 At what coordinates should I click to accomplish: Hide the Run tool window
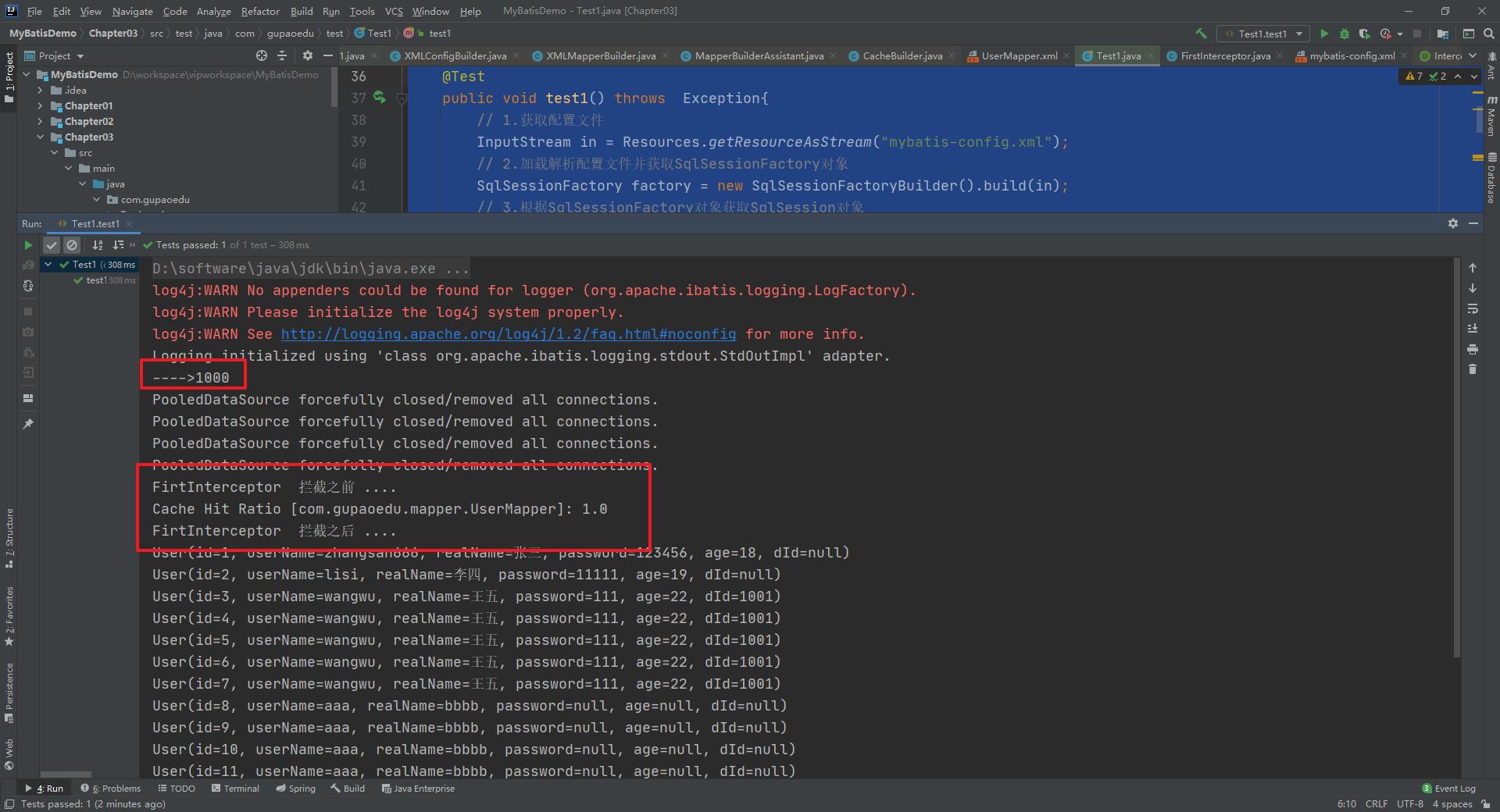coord(1473,223)
